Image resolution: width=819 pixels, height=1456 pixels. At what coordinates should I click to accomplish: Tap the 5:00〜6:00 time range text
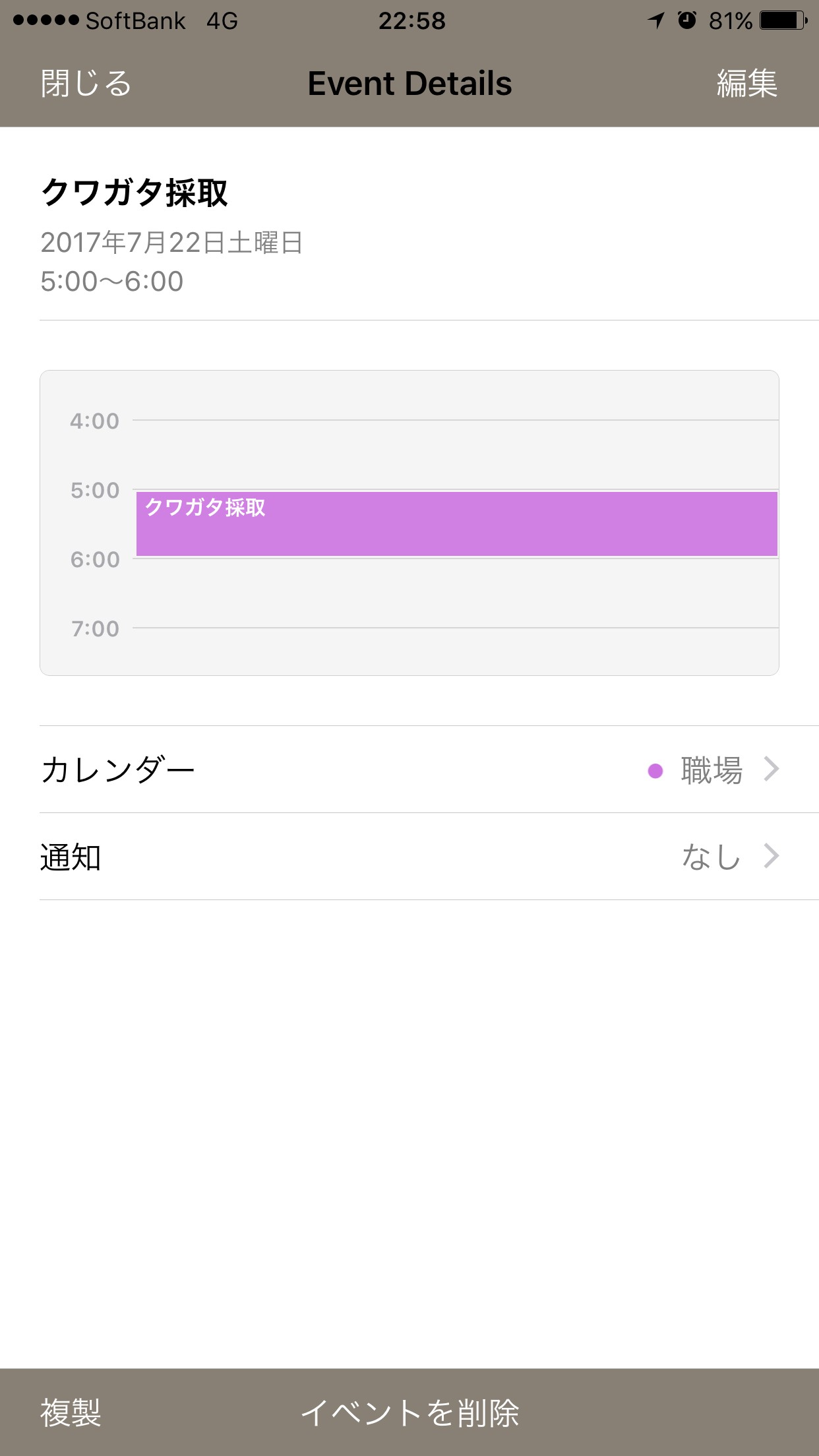pyautogui.click(x=112, y=282)
